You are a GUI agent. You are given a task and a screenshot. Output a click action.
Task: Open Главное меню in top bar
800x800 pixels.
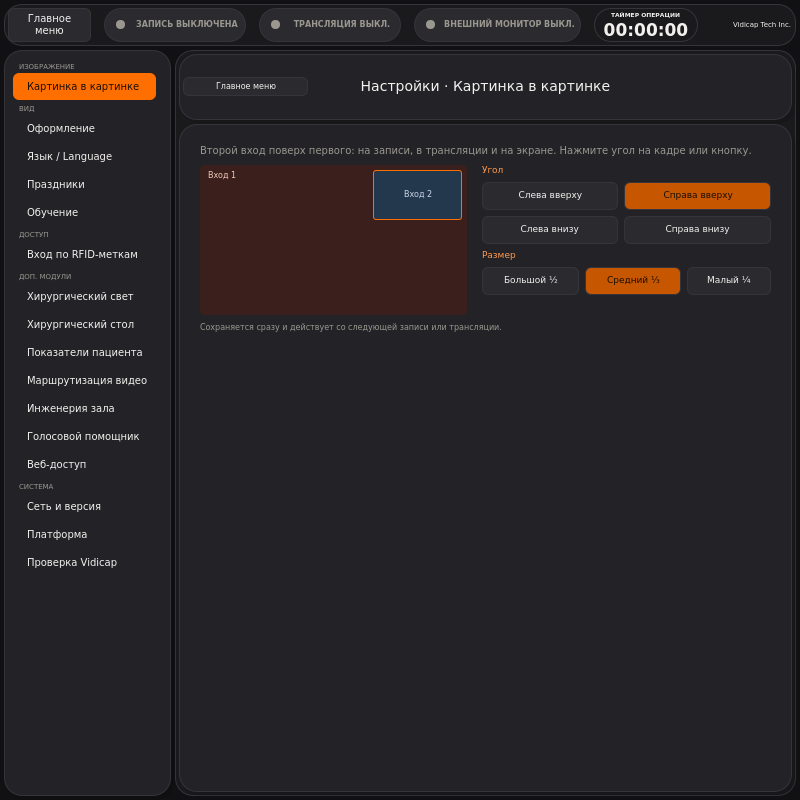point(49,24)
